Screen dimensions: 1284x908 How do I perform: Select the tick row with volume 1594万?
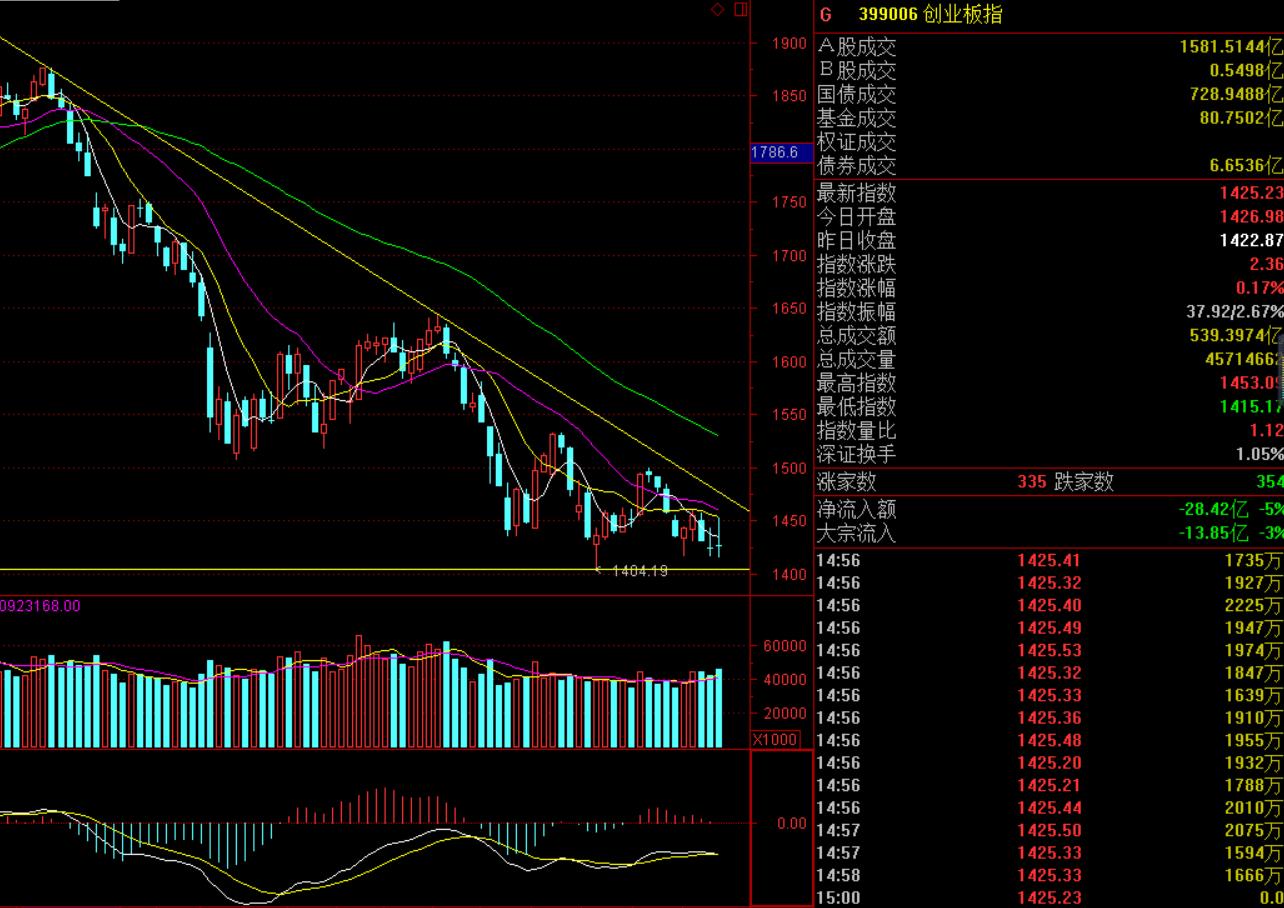(x=1050, y=853)
